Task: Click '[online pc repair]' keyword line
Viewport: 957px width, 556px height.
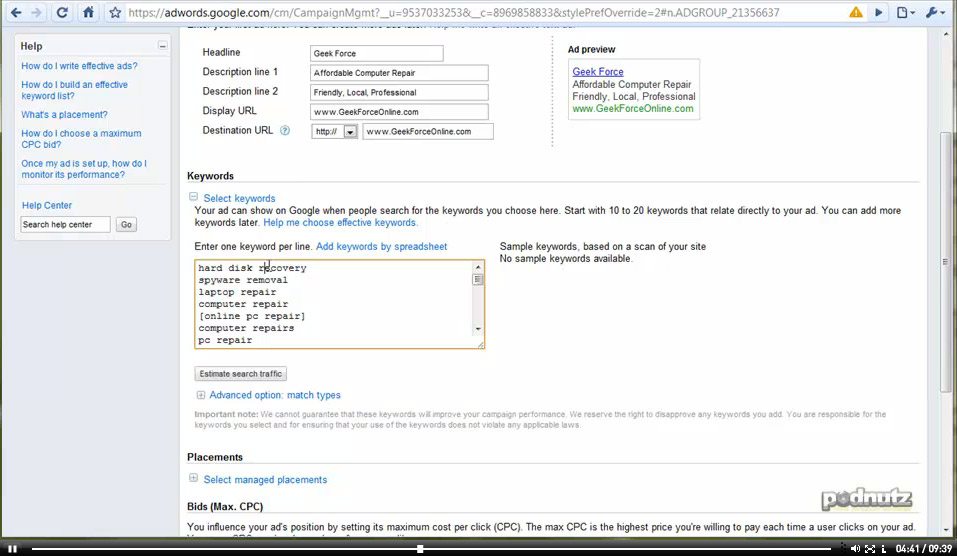Action: 252,316
